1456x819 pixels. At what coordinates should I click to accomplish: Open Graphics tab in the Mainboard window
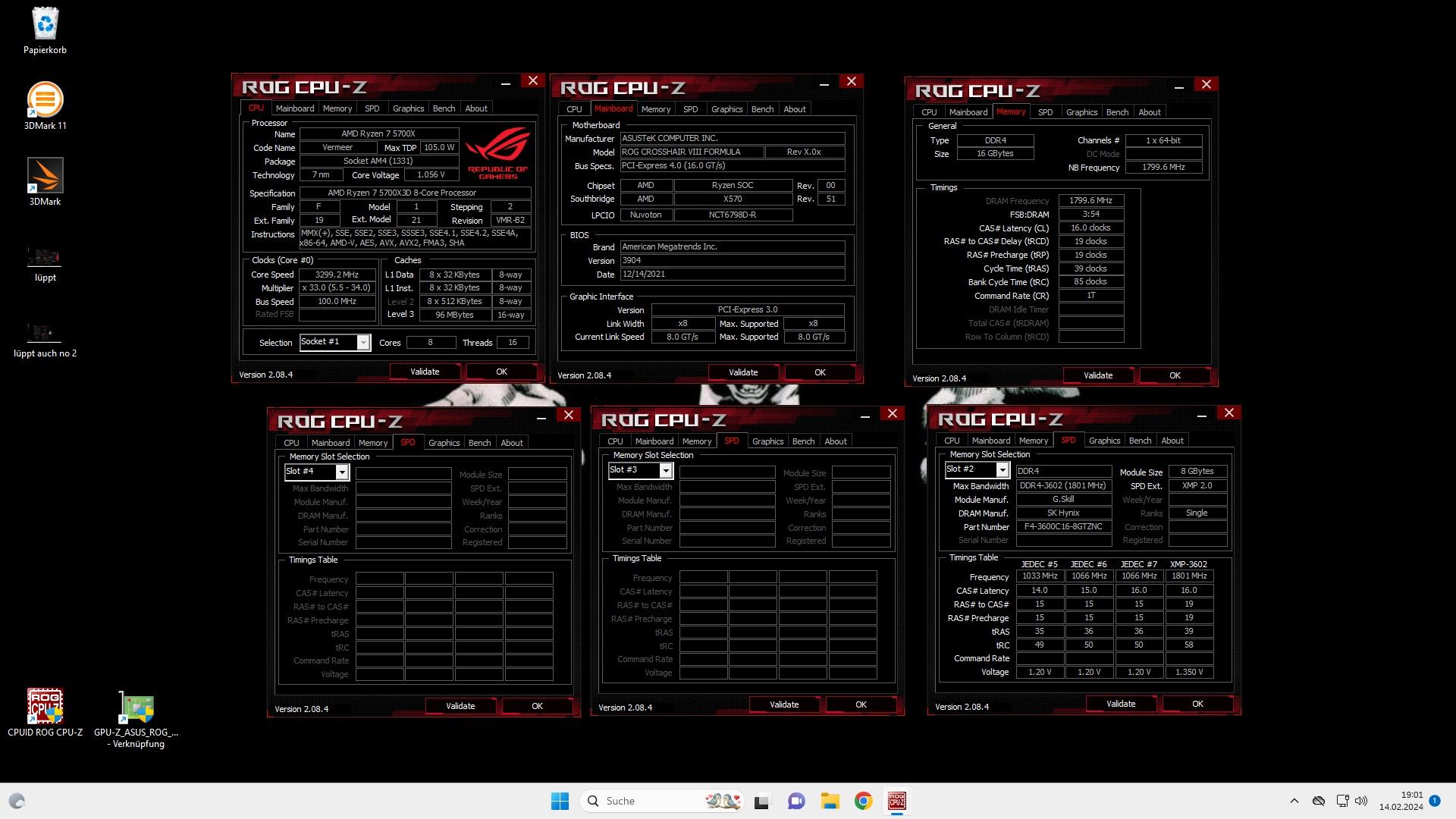[x=726, y=109]
